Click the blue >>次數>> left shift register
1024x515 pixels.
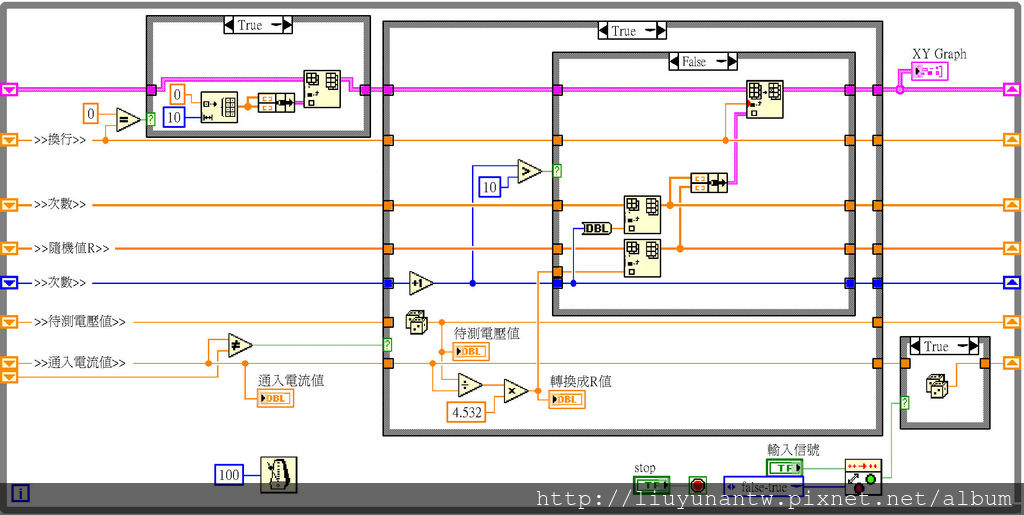[9, 283]
